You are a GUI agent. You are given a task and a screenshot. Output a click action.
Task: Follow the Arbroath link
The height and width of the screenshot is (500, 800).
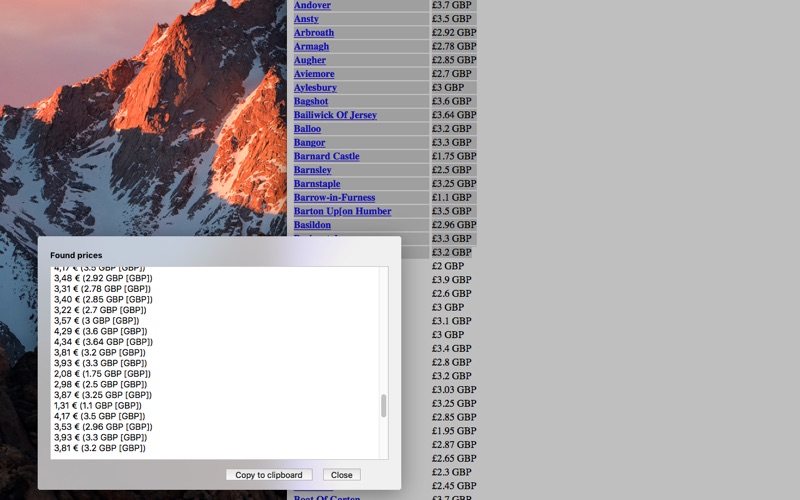(x=314, y=33)
